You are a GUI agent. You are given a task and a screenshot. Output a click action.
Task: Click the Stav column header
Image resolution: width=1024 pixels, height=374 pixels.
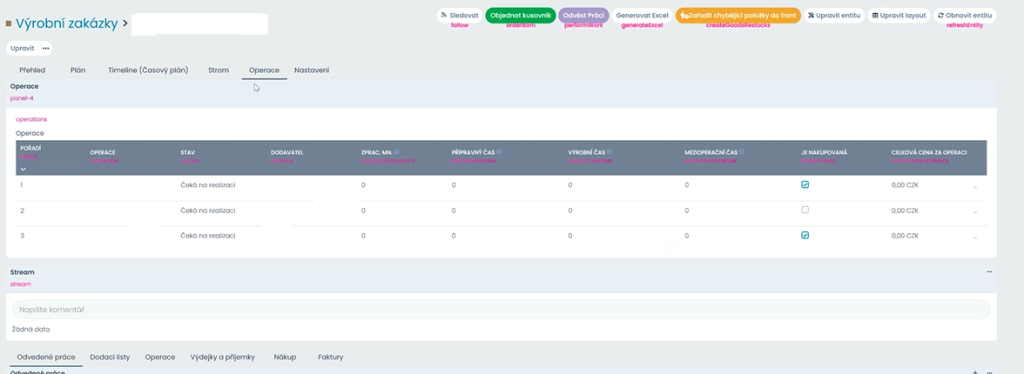click(x=187, y=152)
